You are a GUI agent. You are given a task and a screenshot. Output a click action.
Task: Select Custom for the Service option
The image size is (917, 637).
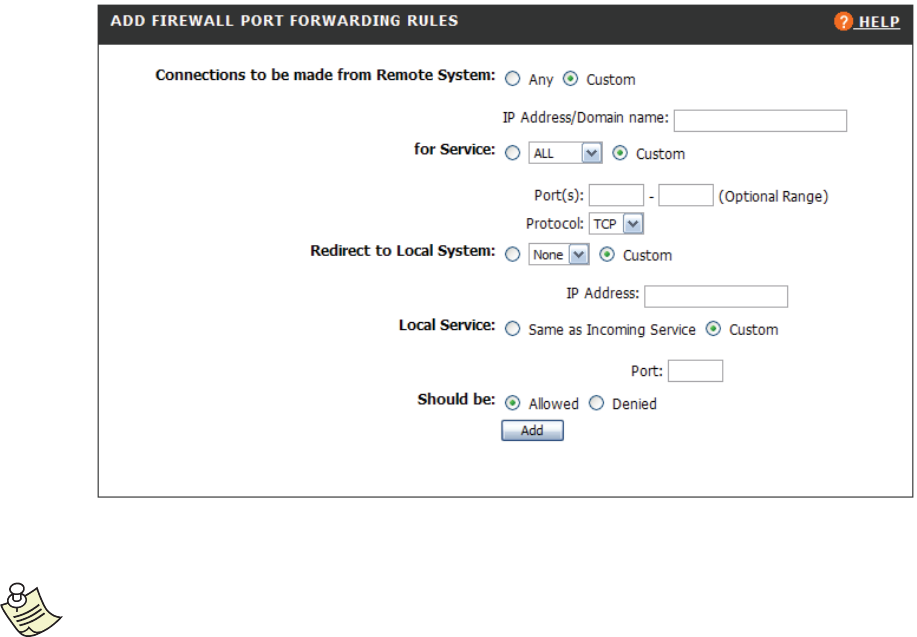619,153
